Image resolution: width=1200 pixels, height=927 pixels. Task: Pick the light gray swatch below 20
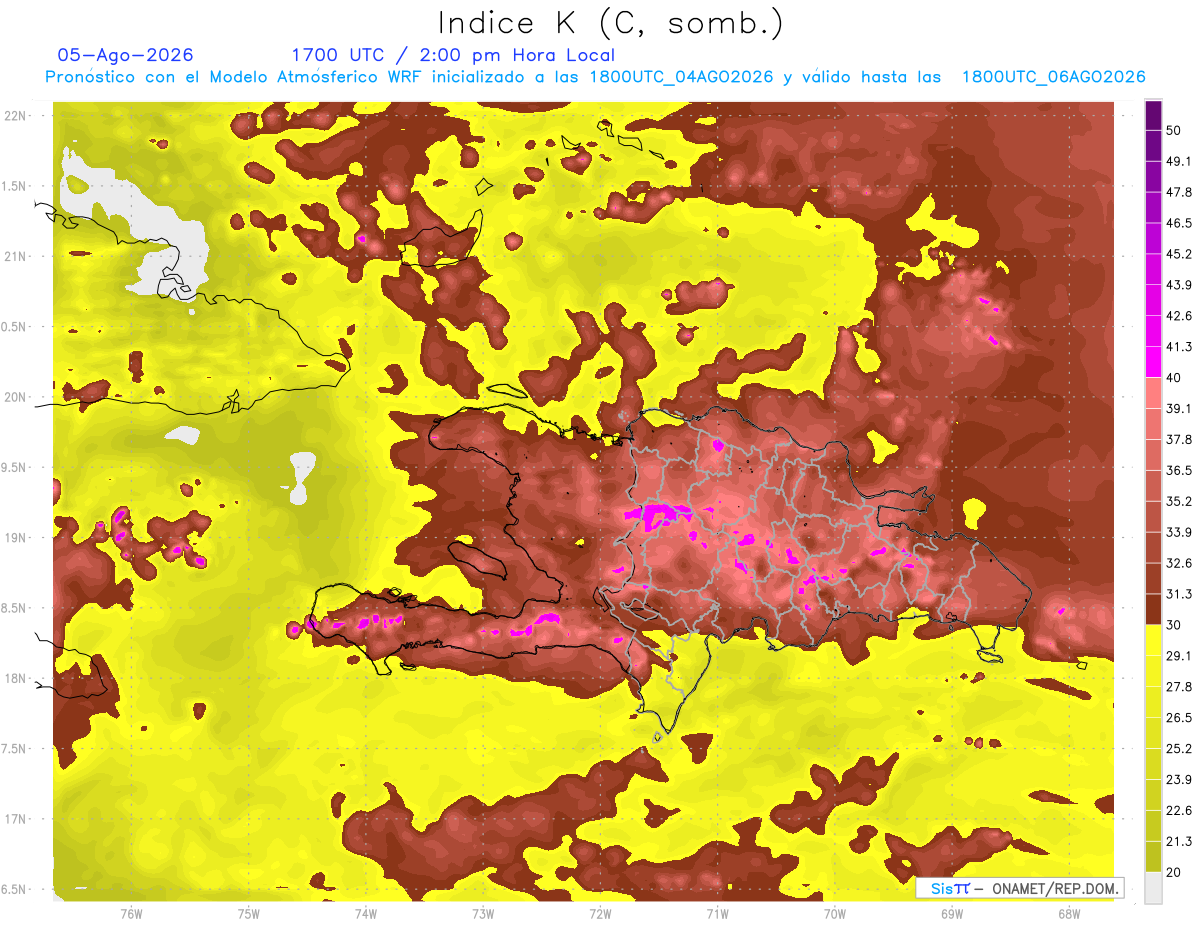[x=1153, y=888]
